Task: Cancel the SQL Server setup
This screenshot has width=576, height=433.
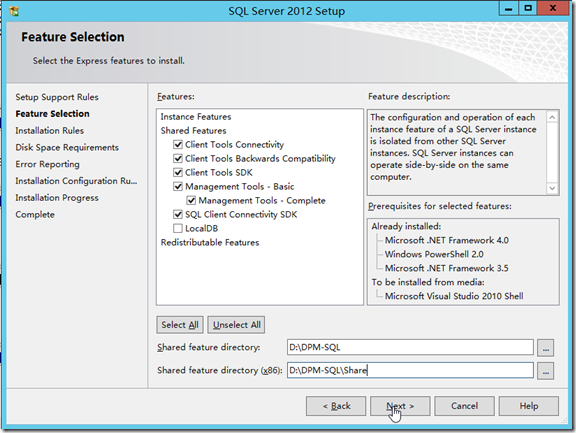Action: 464,406
